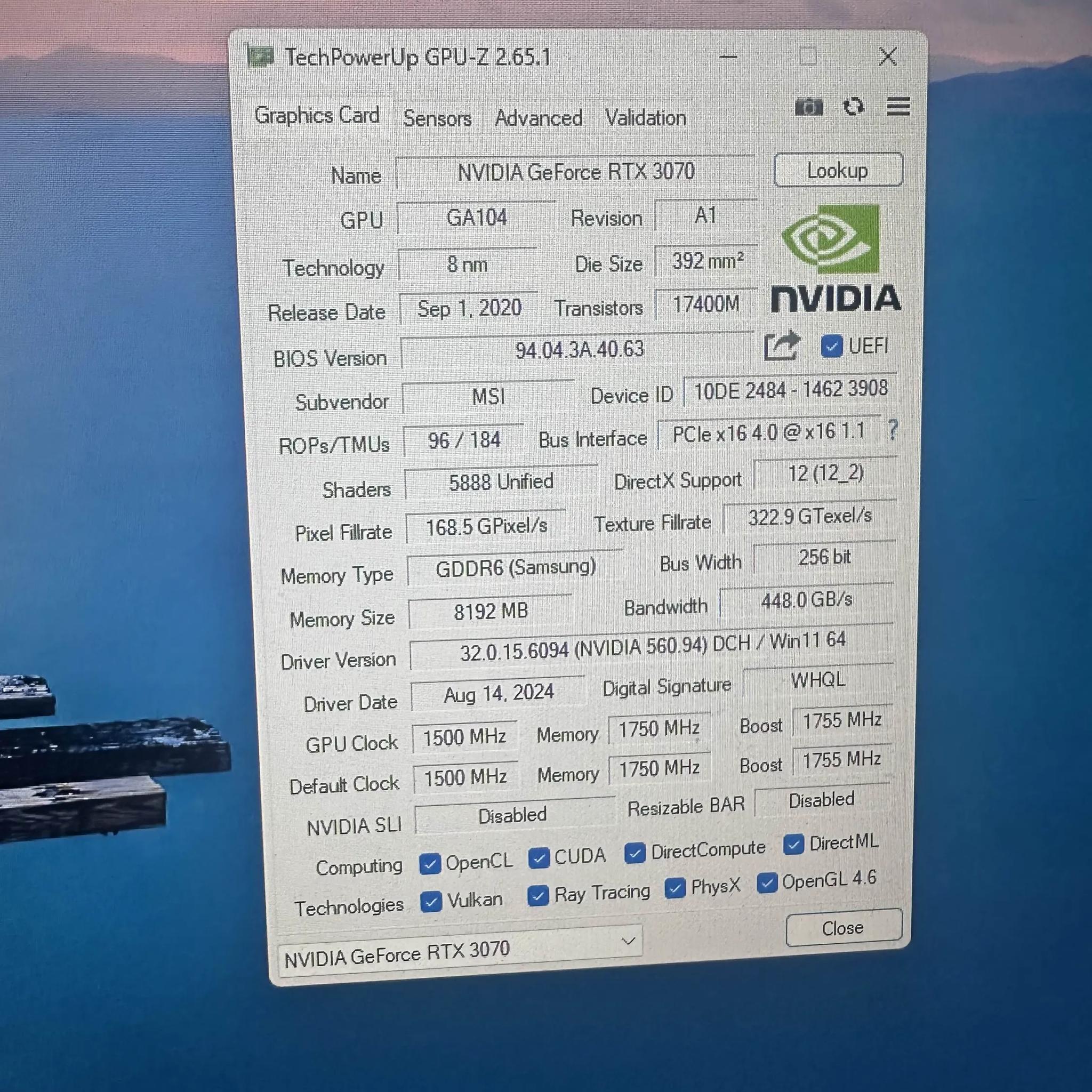This screenshot has width=1092, height=1092.
Task: Toggle the DirectML checkbox
Action: tap(793, 845)
